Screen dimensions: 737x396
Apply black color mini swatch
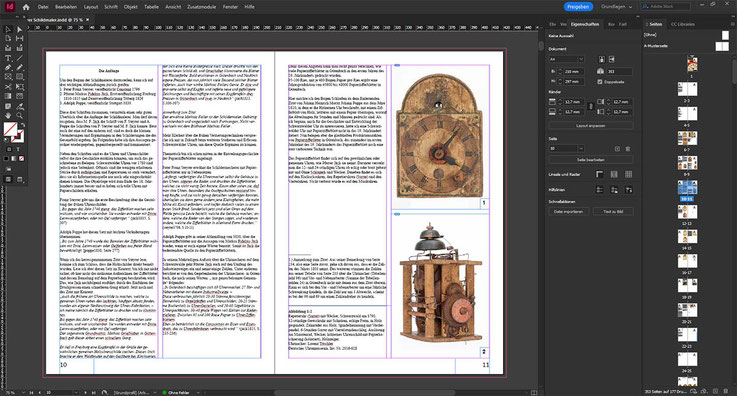(6, 158)
